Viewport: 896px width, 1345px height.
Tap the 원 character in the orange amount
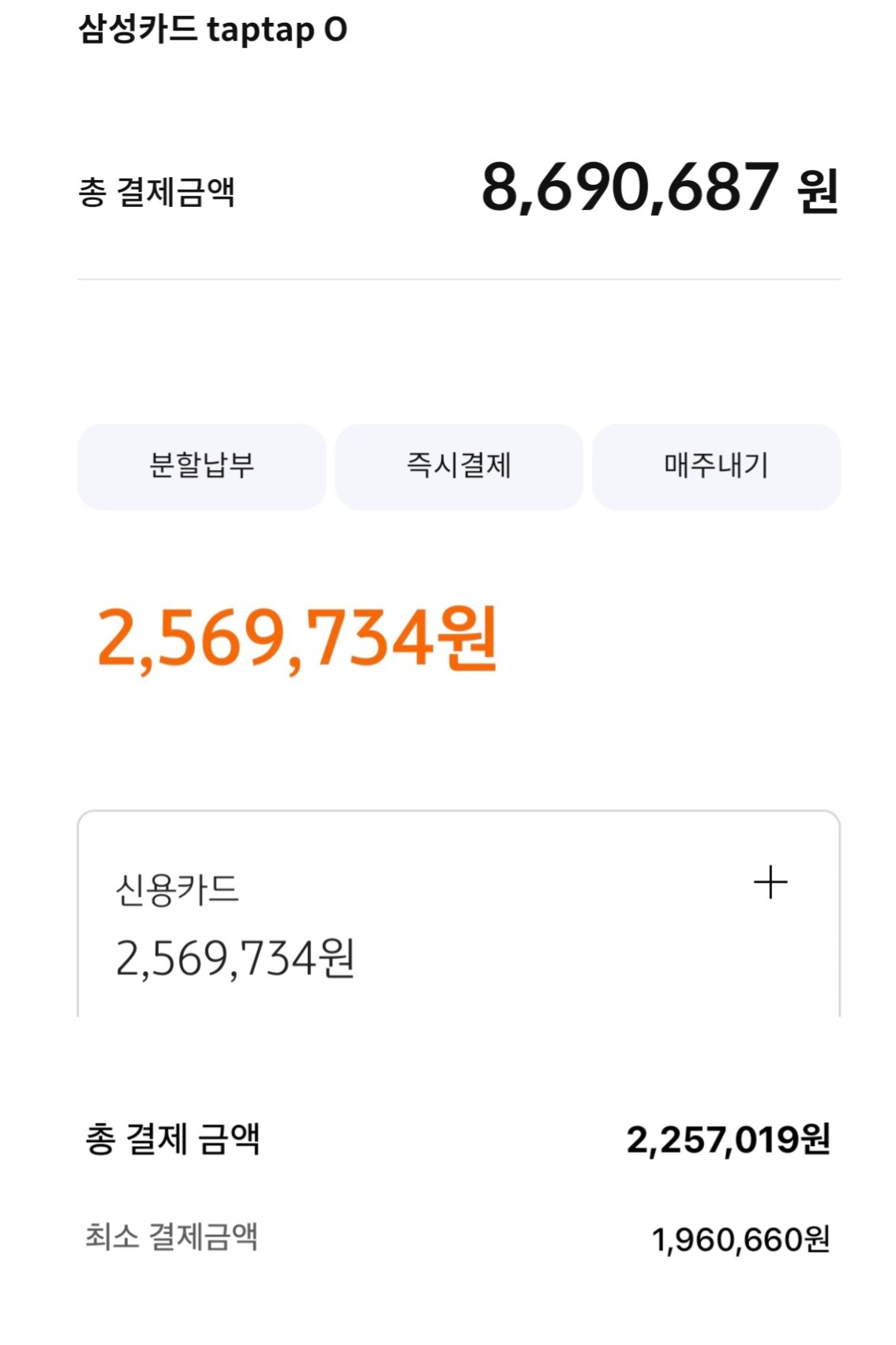click(x=470, y=638)
